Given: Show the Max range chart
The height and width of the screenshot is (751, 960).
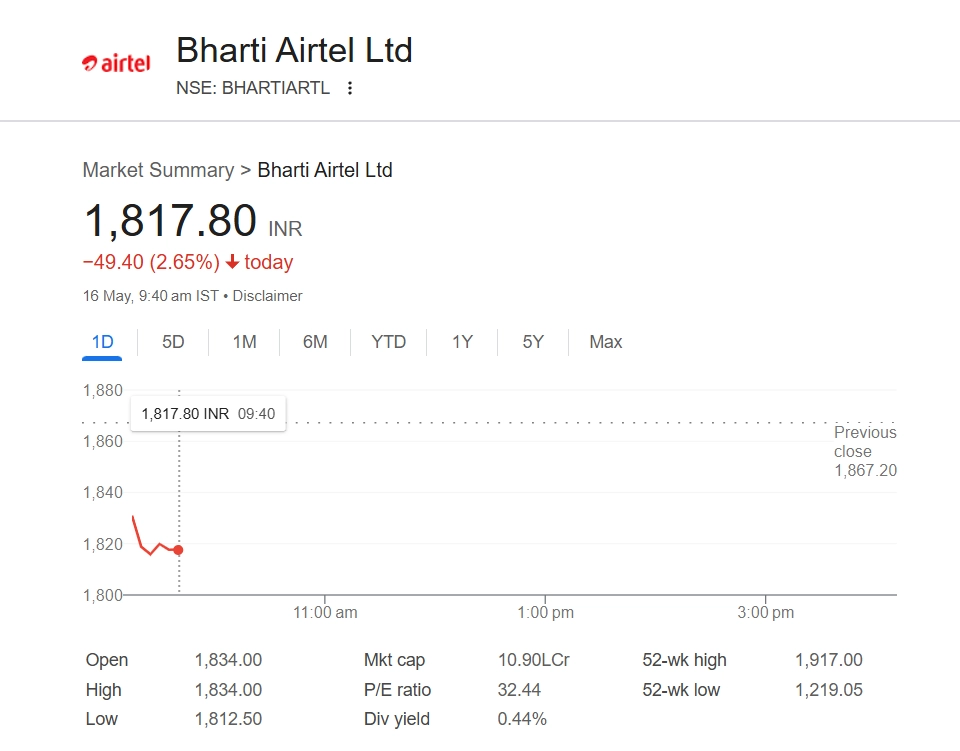Looking at the screenshot, I should coord(605,342).
